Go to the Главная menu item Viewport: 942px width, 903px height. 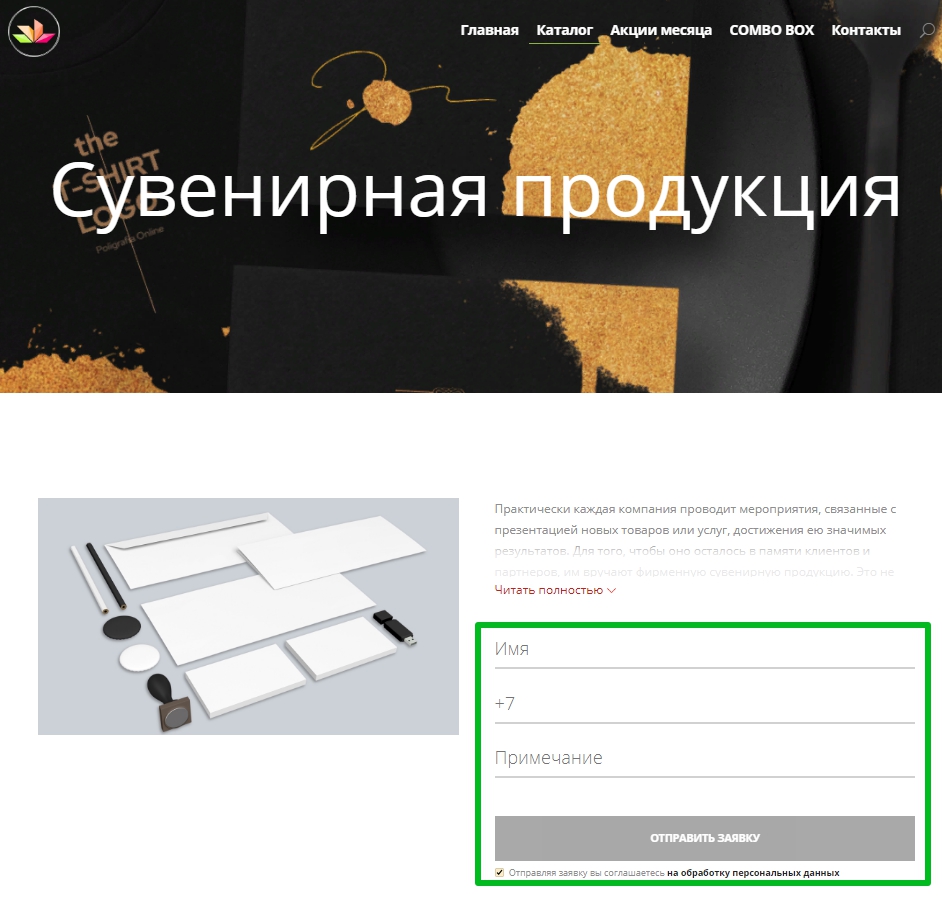click(x=489, y=30)
